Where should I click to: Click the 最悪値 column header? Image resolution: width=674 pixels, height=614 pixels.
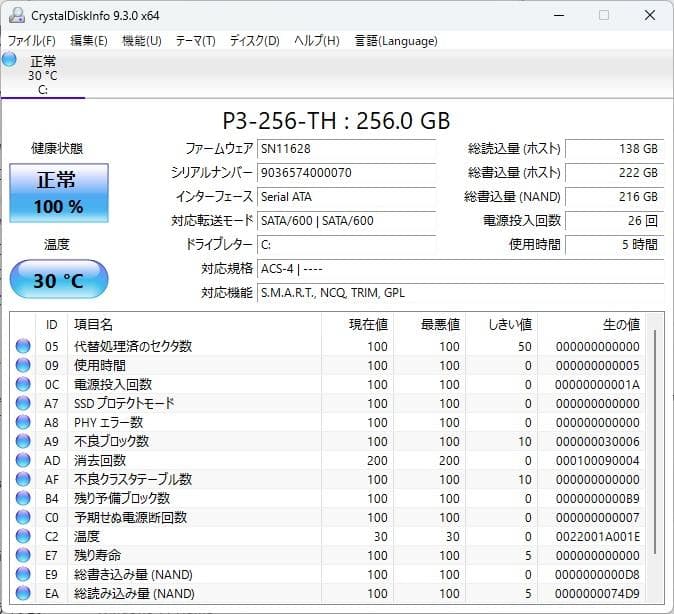(x=429, y=325)
